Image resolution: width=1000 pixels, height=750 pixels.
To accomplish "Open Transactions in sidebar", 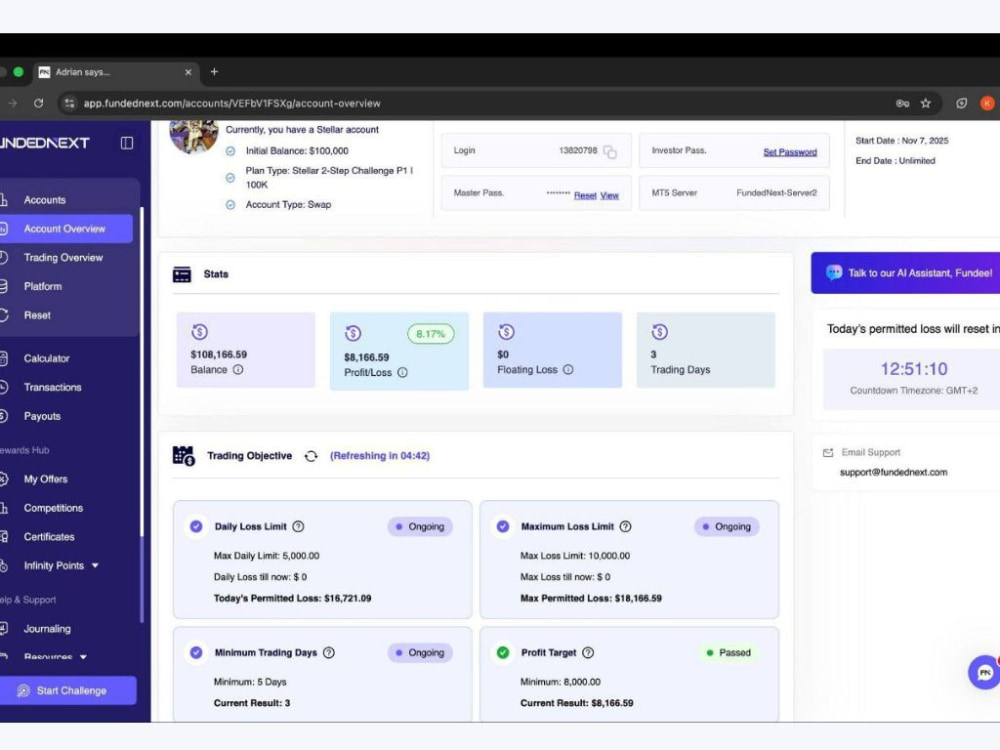I will click(52, 387).
